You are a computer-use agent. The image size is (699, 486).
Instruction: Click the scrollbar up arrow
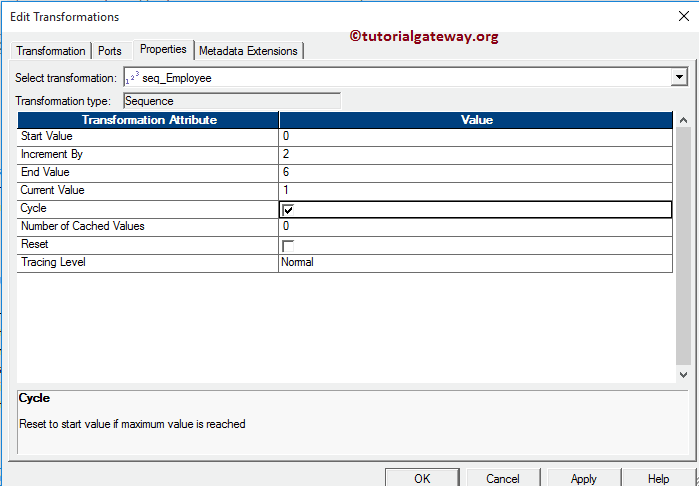pyautogui.click(x=683, y=120)
